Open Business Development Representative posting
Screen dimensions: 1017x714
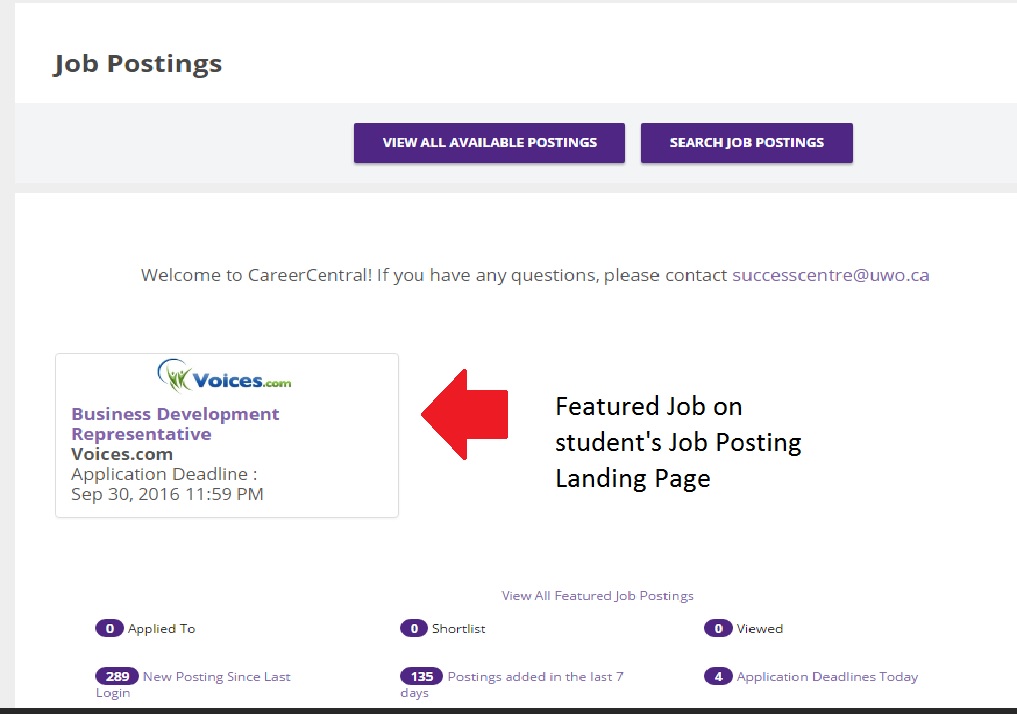175,424
